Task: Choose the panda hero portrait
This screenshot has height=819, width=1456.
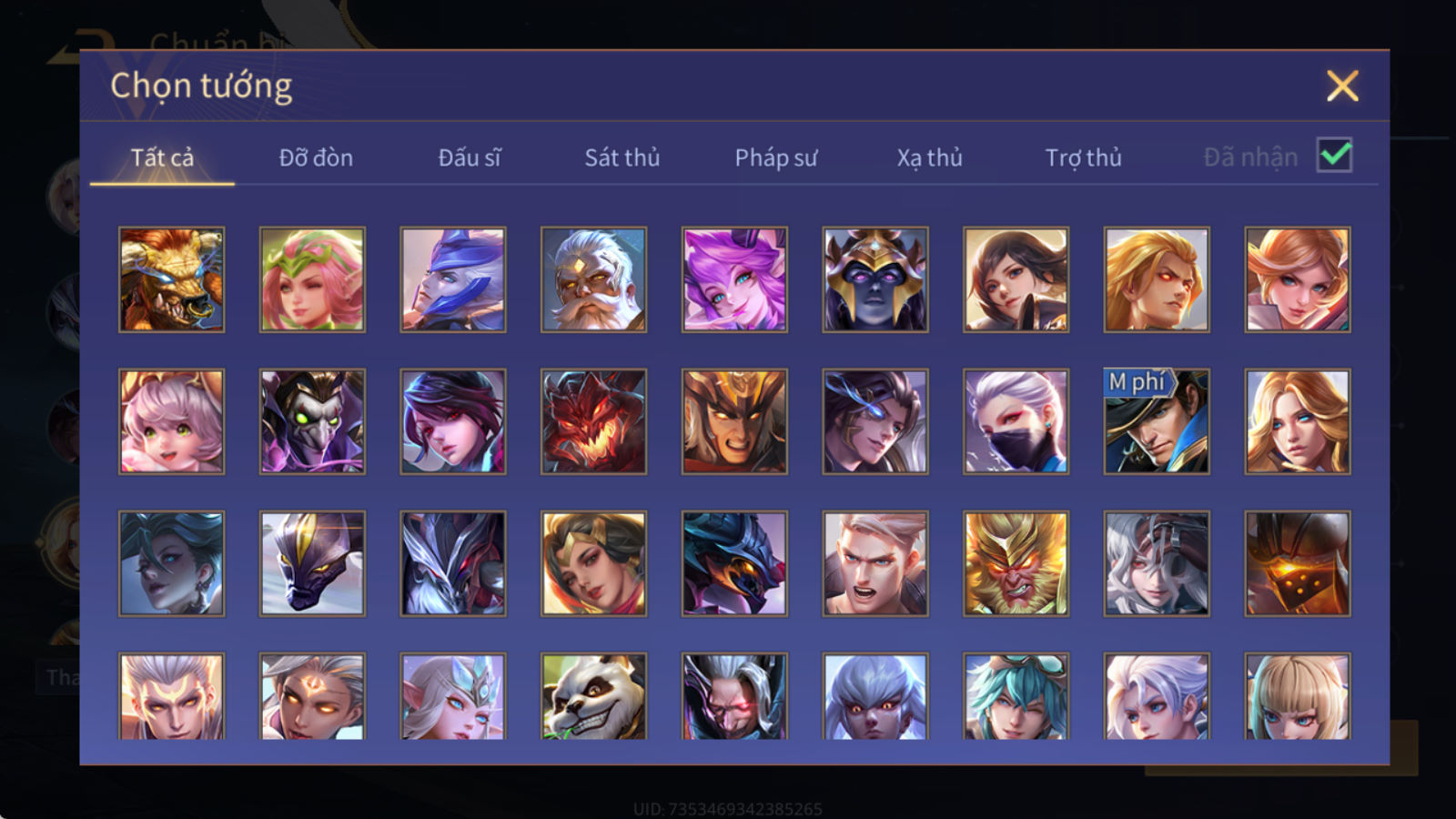Action: pos(593,696)
